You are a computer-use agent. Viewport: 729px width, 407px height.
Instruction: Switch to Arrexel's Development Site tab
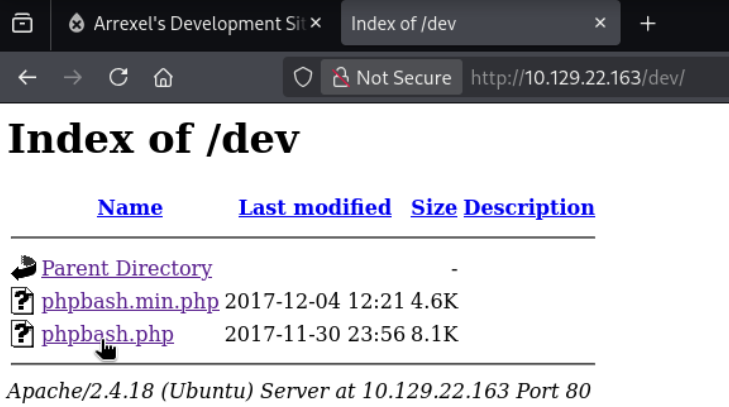pos(195,23)
